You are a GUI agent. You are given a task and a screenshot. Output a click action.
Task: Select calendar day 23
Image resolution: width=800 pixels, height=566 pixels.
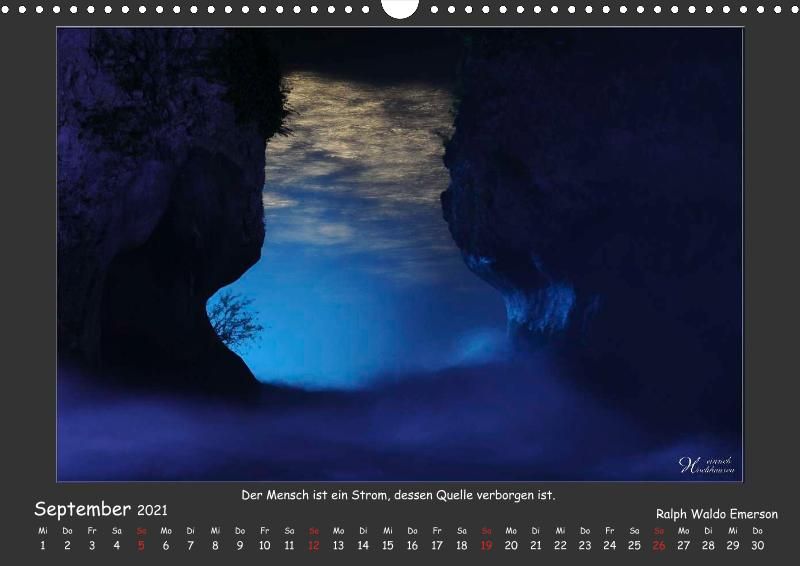coord(585,545)
